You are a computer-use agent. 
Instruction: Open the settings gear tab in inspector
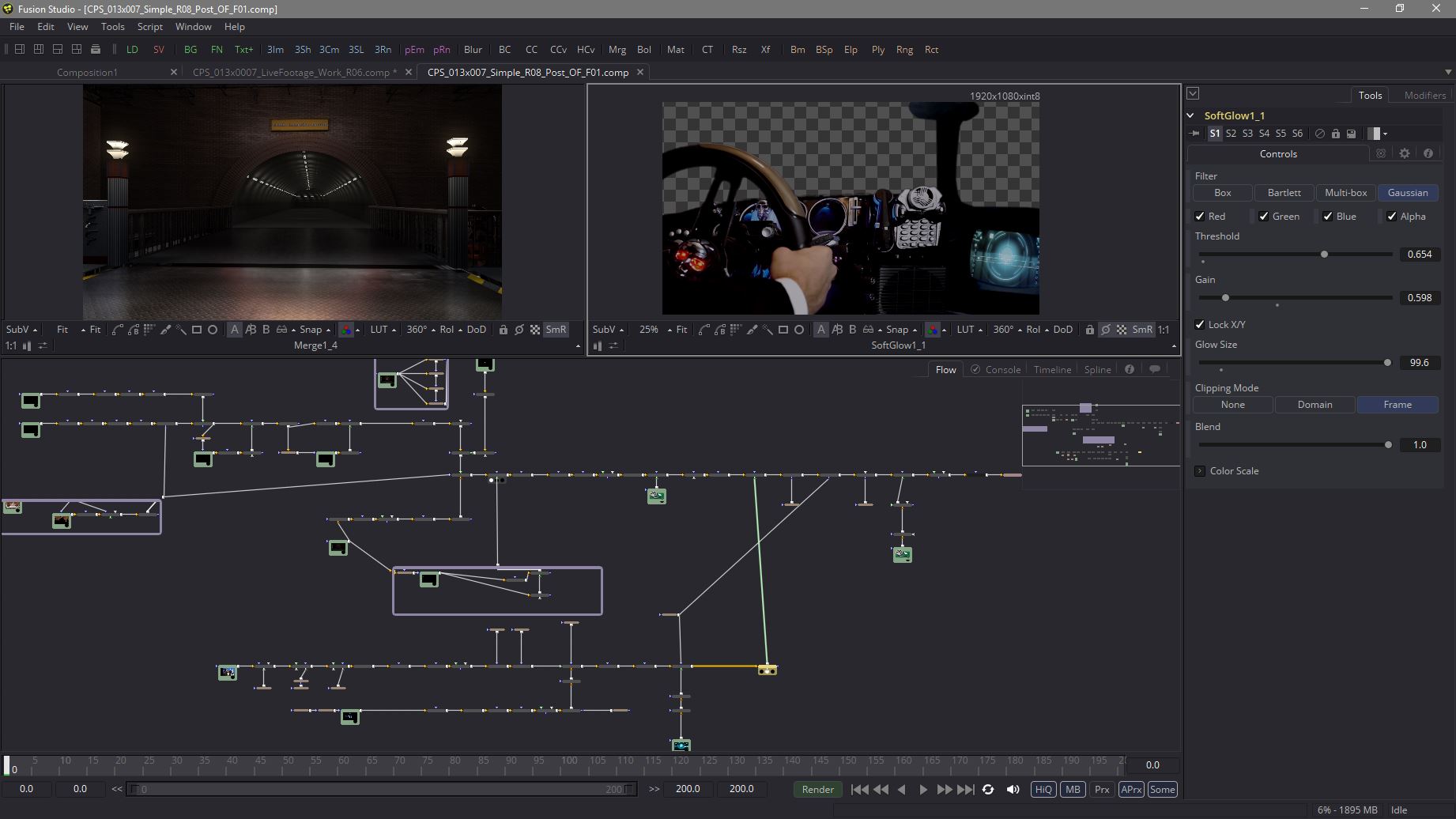click(1405, 154)
